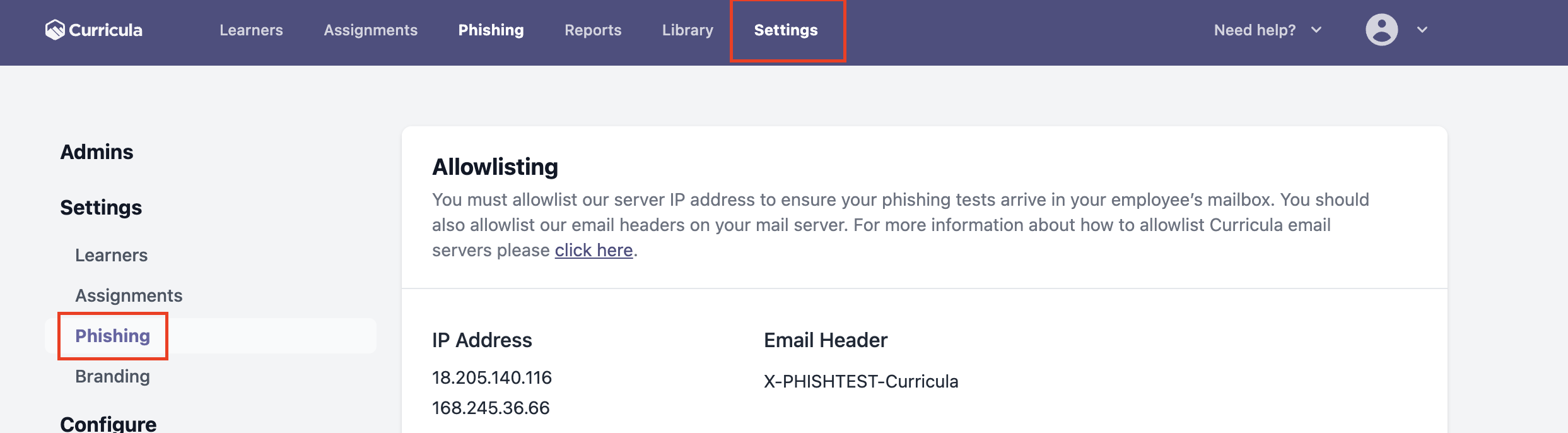The height and width of the screenshot is (433, 1568).
Task: Expand the account chevron beside avatar
Action: 1422,30
